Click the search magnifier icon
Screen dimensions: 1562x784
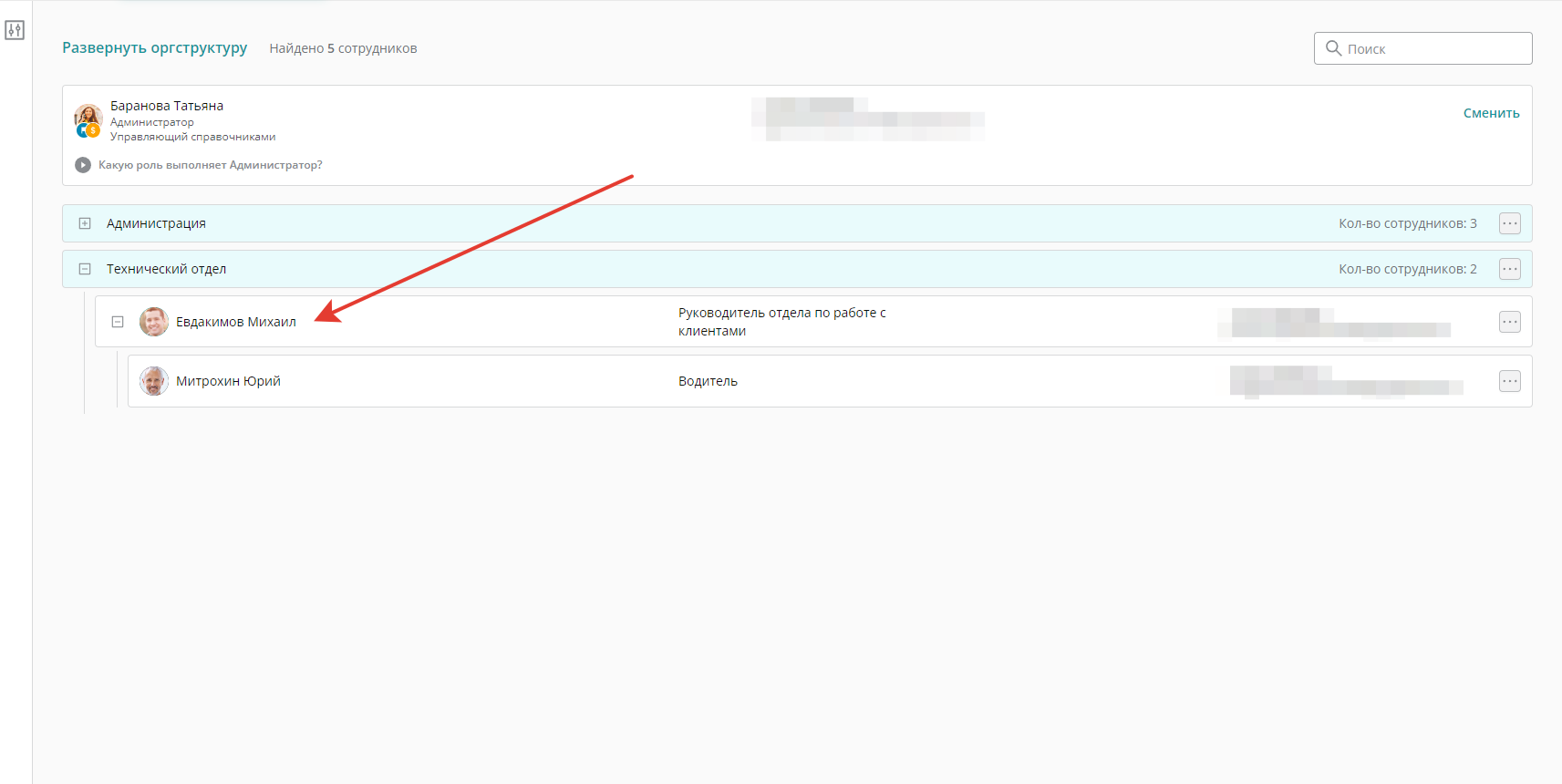point(1333,48)
